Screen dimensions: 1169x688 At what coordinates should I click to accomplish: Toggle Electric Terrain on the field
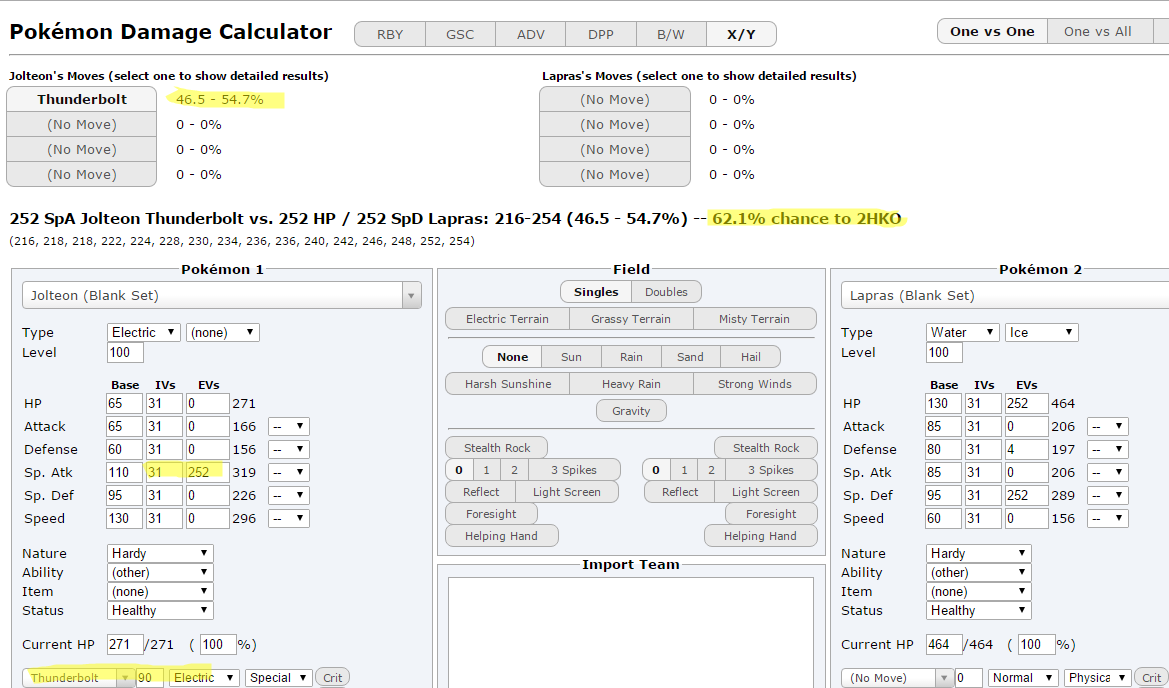pyautogui.click(x=507, y=319)
